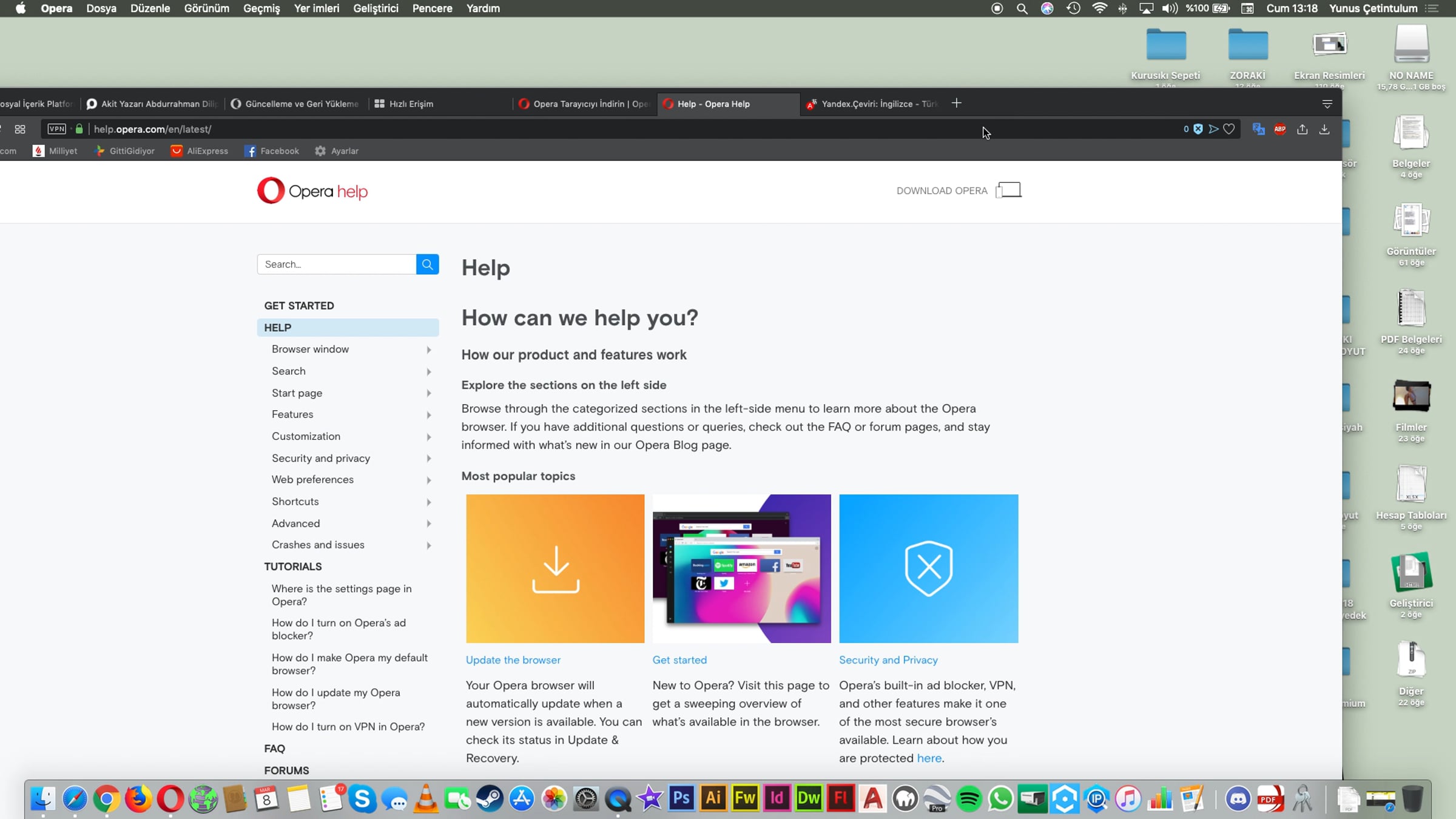
Task: Open the AliExpress bookmark
Action: pos(200,151)
